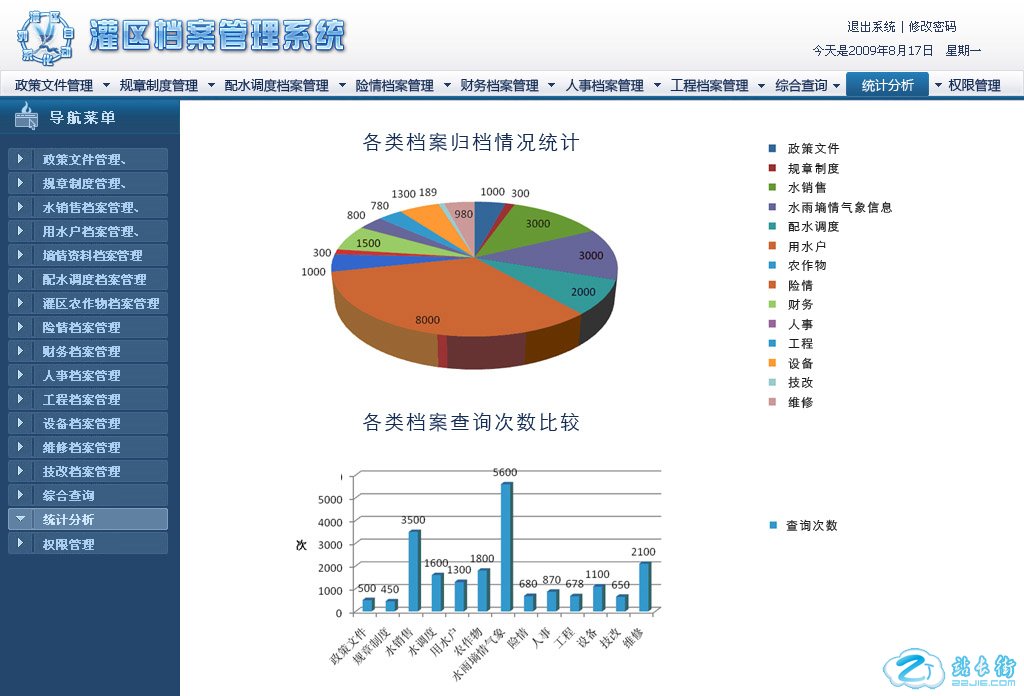Open dropdown arrow beside 综合查询 menu
The height and width of the screenshot is (696, 1024).
(836, 85)
